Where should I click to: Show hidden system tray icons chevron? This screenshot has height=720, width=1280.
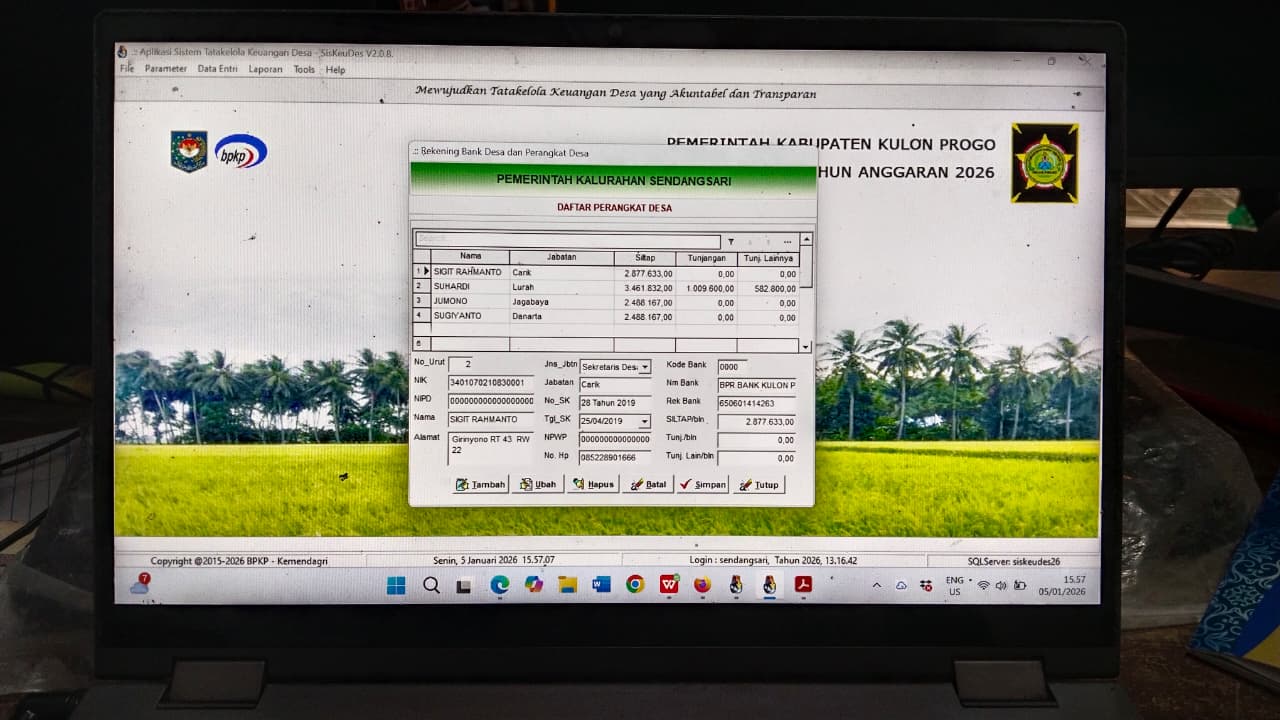pyautogui.click(x=877, y=585)
